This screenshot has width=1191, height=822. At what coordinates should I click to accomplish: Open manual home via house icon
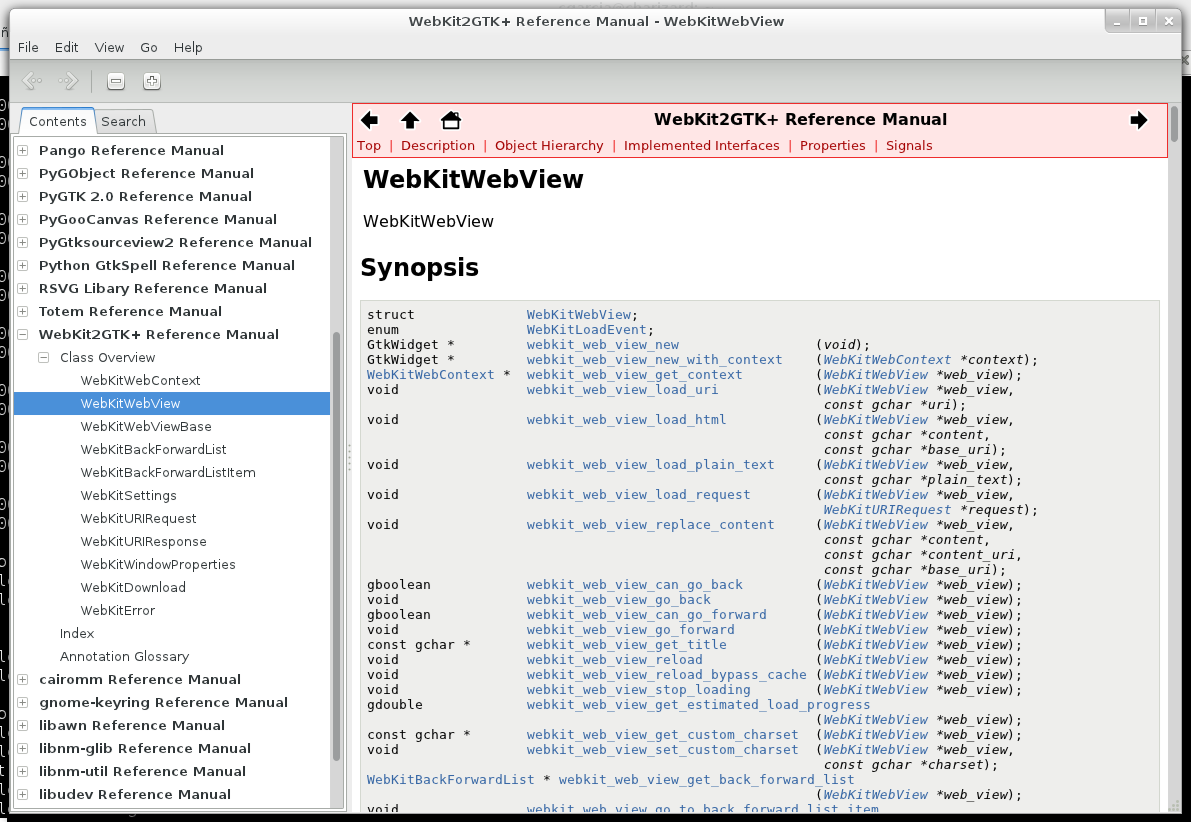click(451, 120)
